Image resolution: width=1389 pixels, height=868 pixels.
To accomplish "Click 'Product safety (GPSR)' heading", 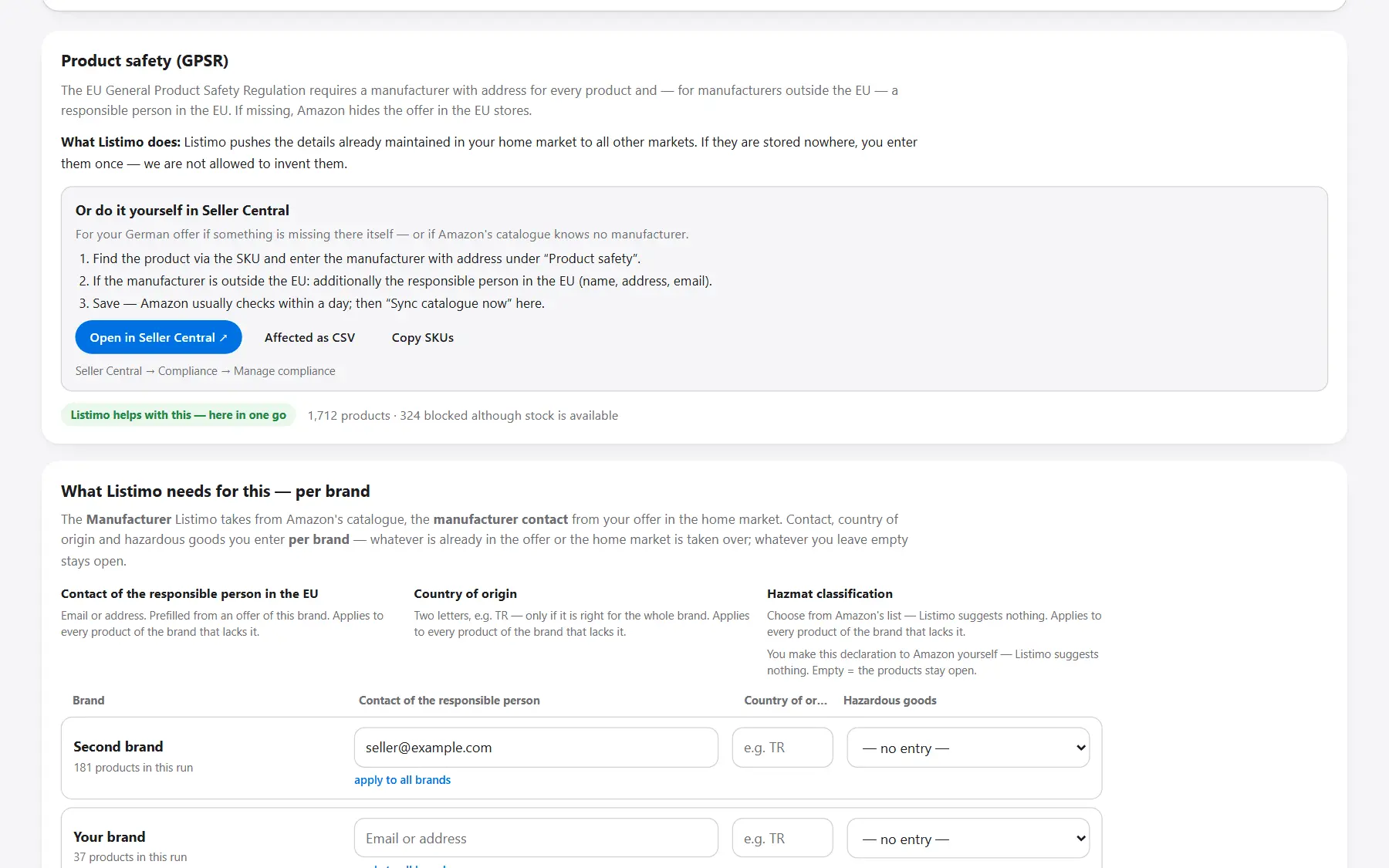I will [x=145, y=61].
